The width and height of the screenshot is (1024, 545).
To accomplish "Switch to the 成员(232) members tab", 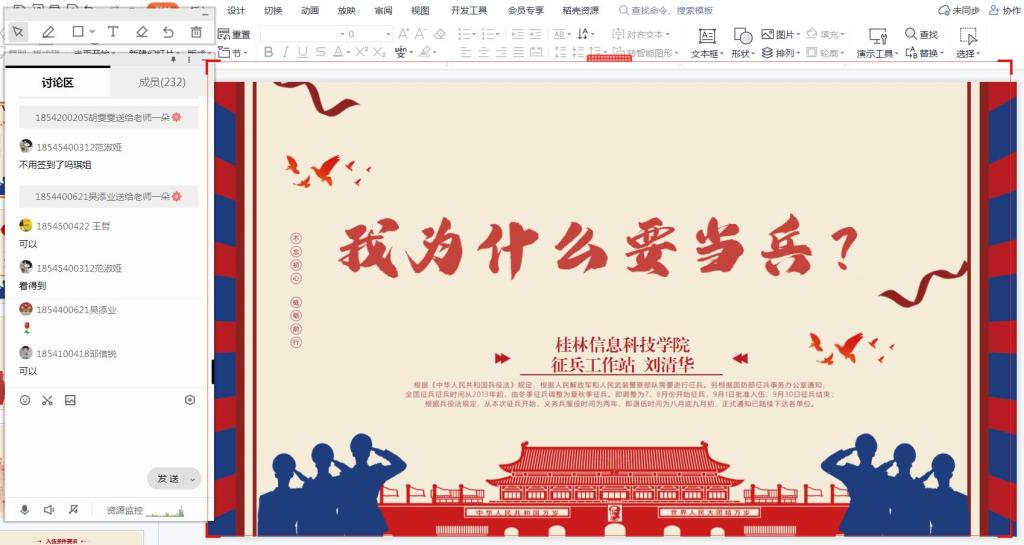I will point(162,82).
